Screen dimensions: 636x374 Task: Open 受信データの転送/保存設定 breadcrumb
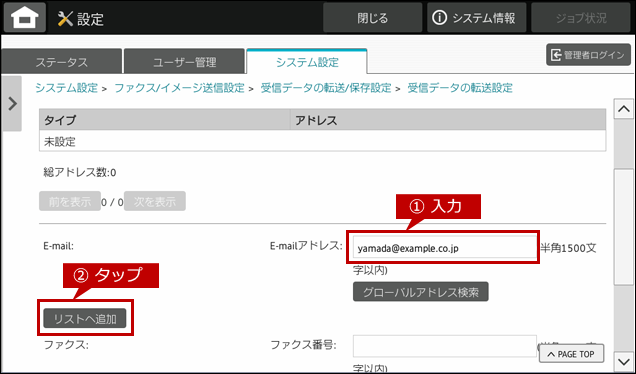pyautogui.click(x=326, y=88)
